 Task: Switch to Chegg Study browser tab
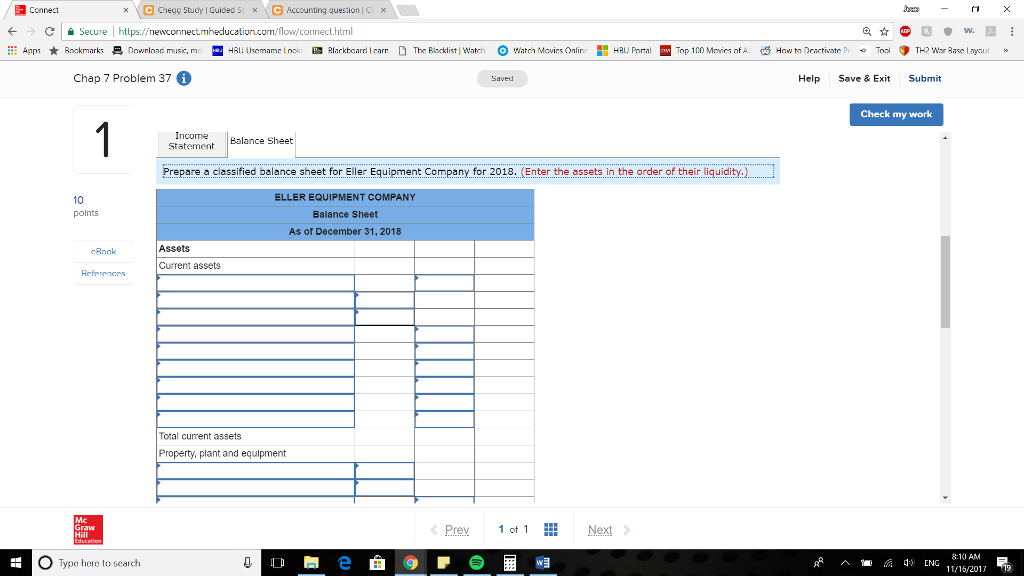(x=201, y=10)
